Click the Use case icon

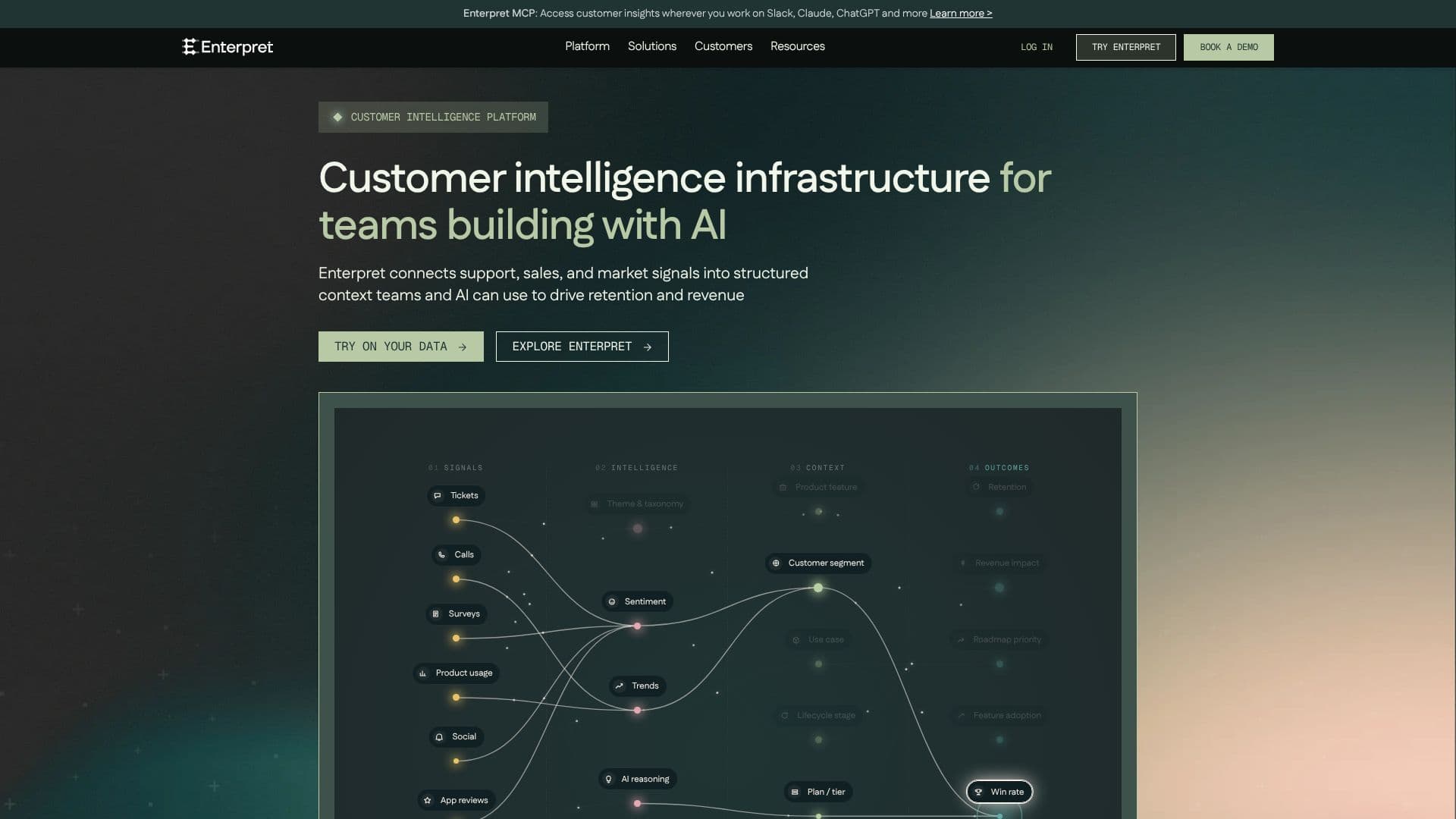(795, 640)
